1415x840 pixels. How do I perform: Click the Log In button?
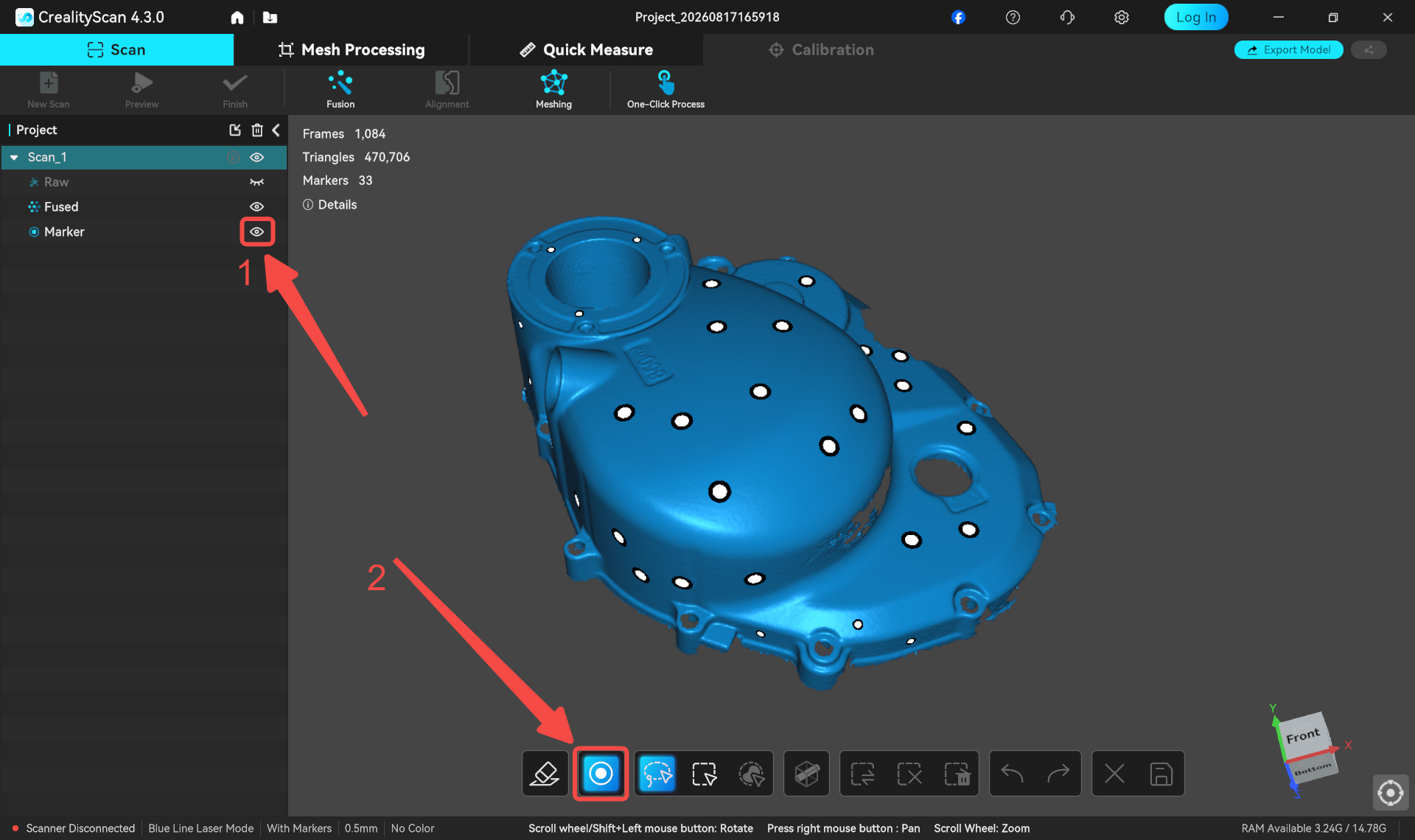[x=1195, y=17]
